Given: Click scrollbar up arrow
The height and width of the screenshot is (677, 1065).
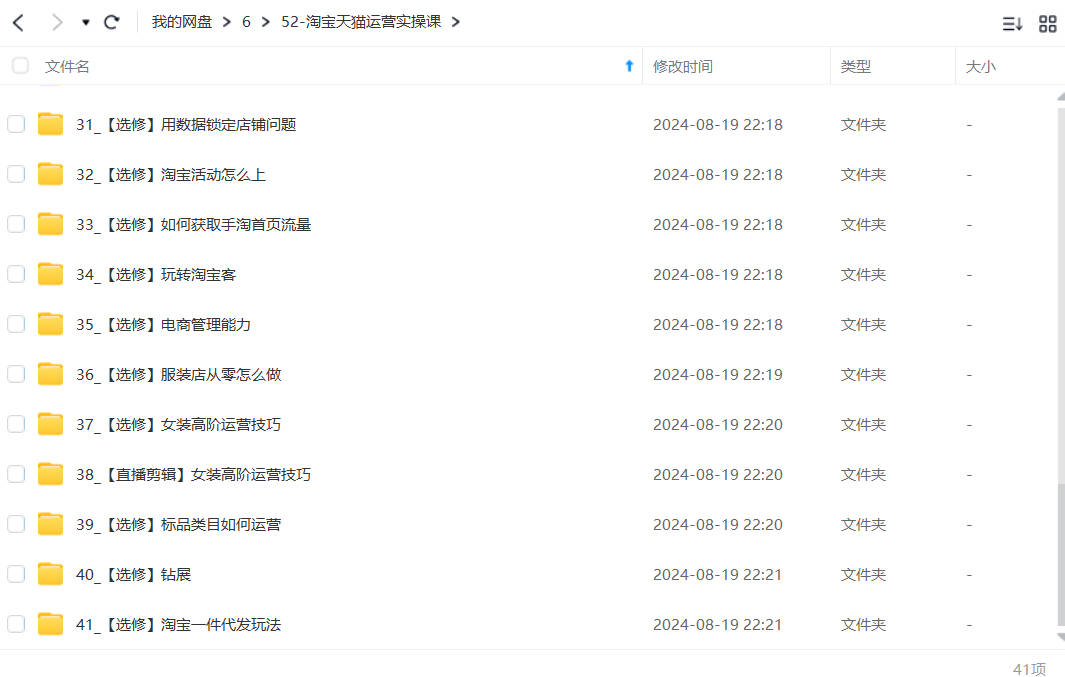Looking at the screenshot, I should pyautogui.click(x=1061, y=97).
